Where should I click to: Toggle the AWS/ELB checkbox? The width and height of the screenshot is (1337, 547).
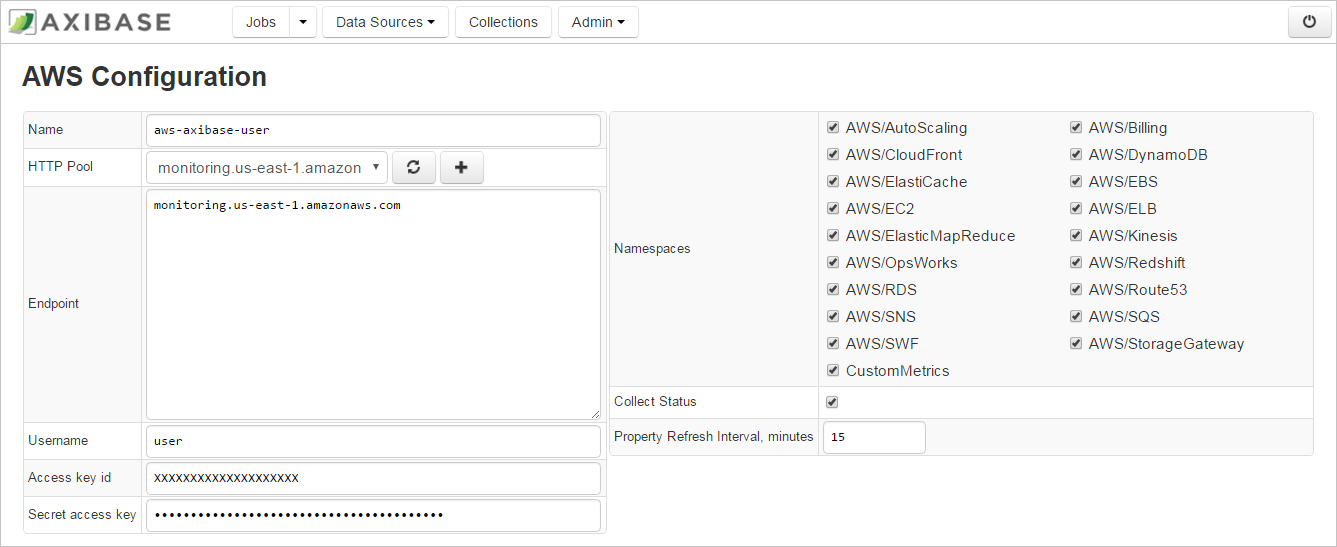tap(1076, 209)
